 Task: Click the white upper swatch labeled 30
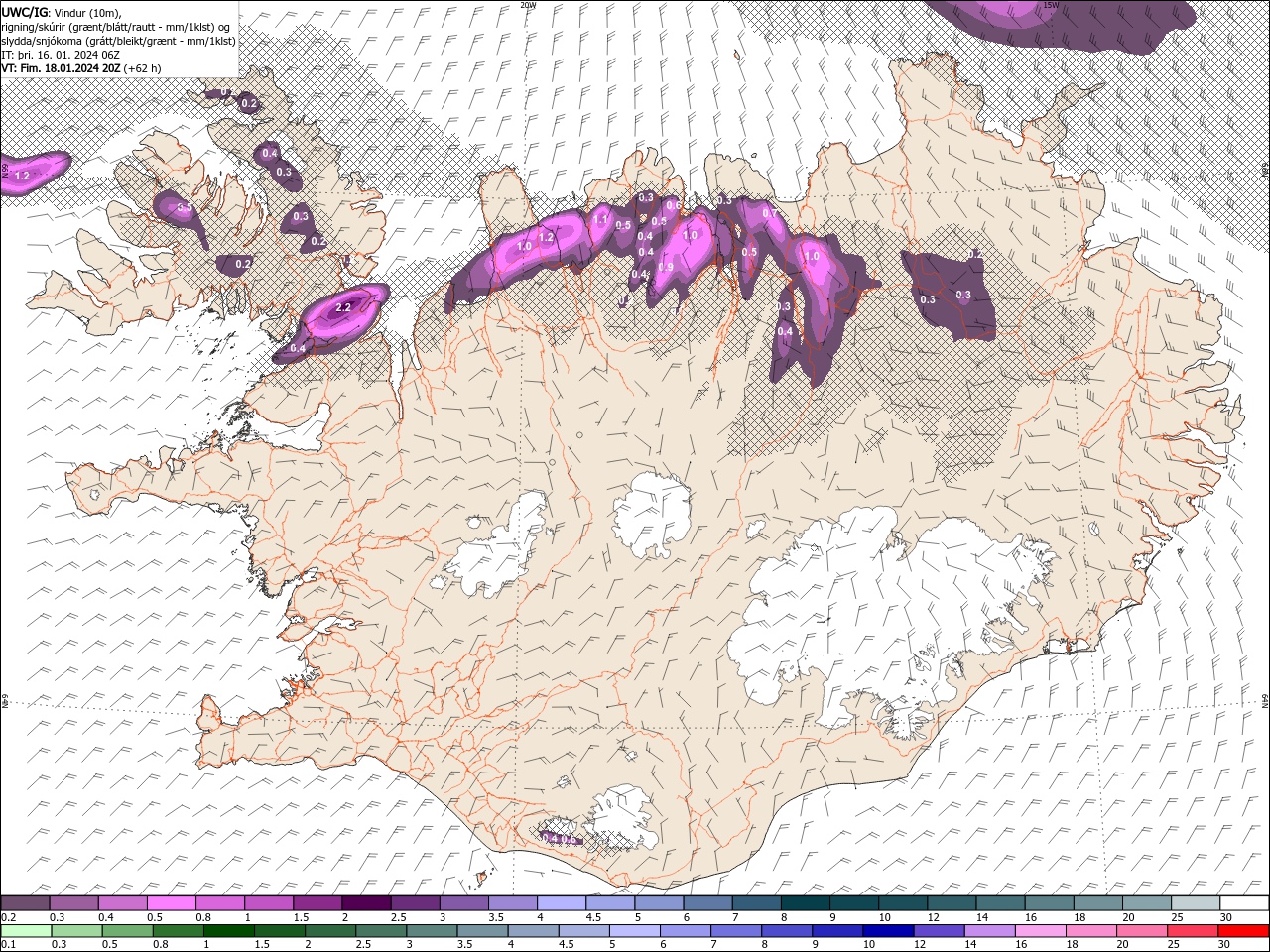[1244, 903]
